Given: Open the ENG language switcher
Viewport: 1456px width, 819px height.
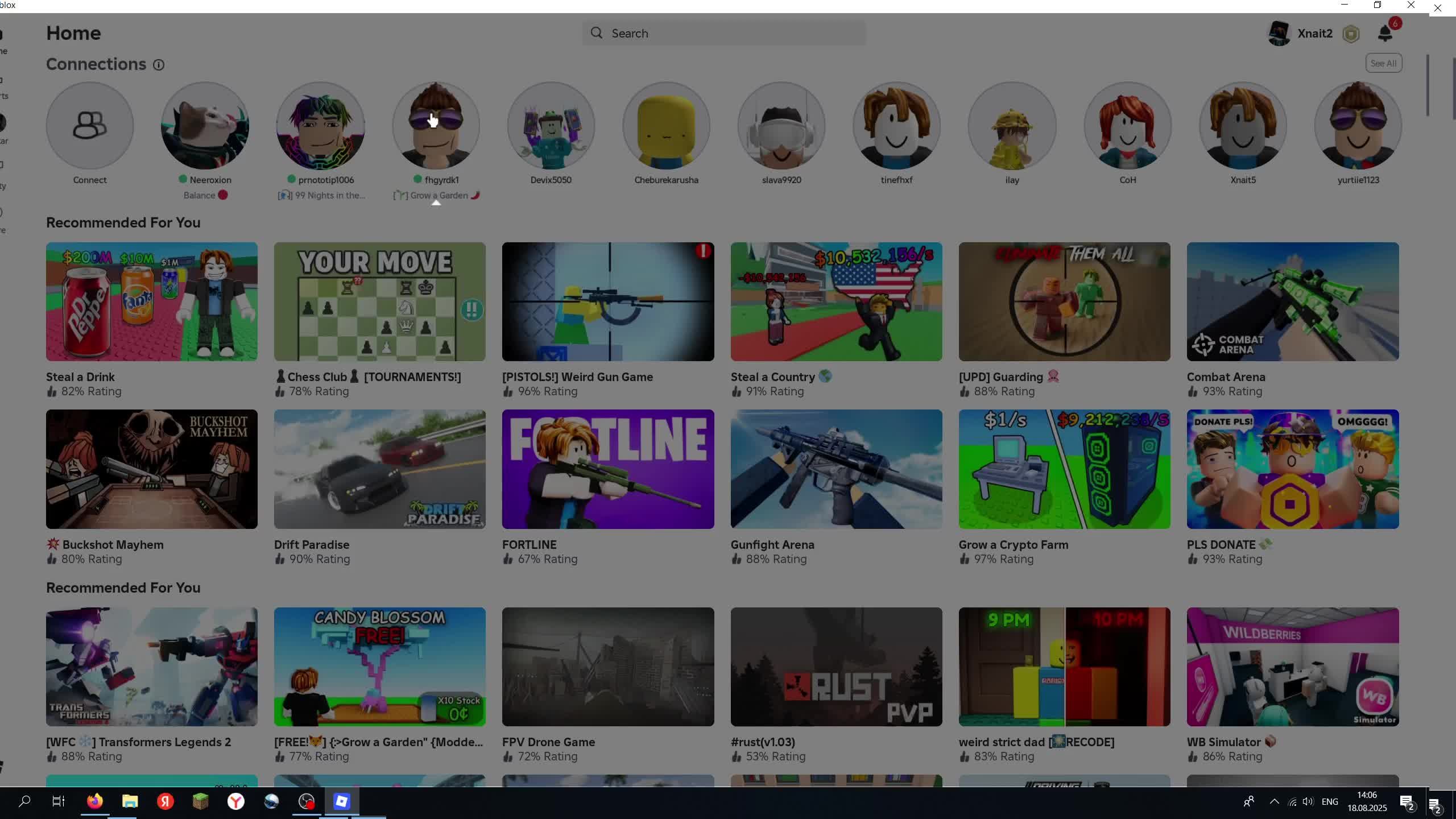Looking at the screenshot, I should (1329, 801).
